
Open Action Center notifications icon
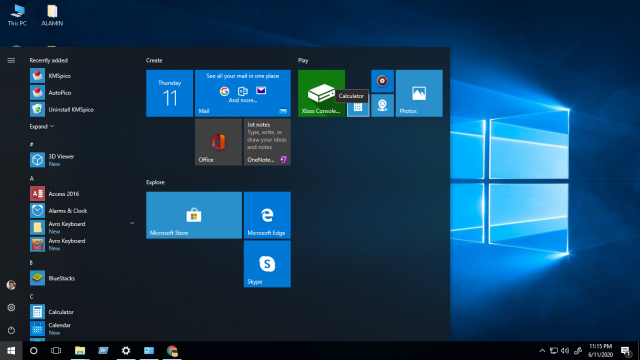tap(626, 351)
